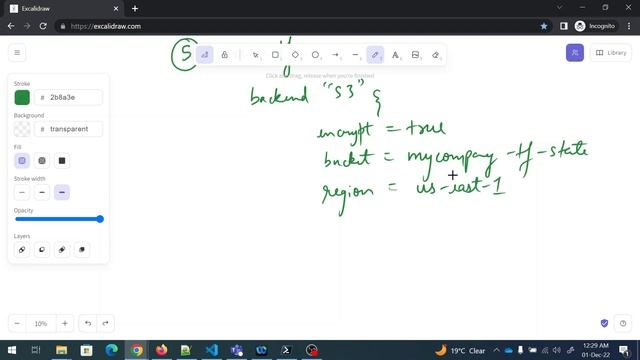The height and width of the screenshot is (360, 640).
Task: Open the Chrome three-dot menu
Action: (x=629, y=26)
